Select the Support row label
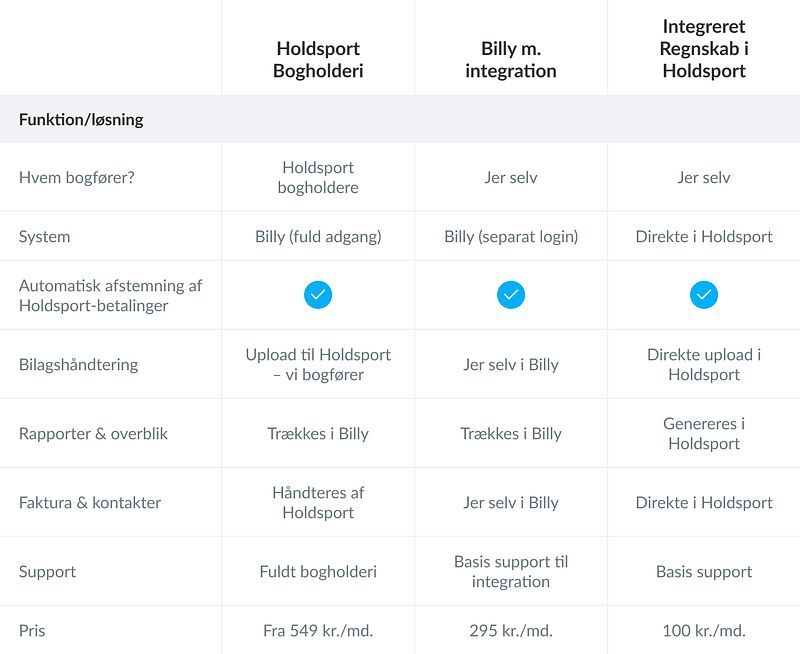 tap(47, 572)
